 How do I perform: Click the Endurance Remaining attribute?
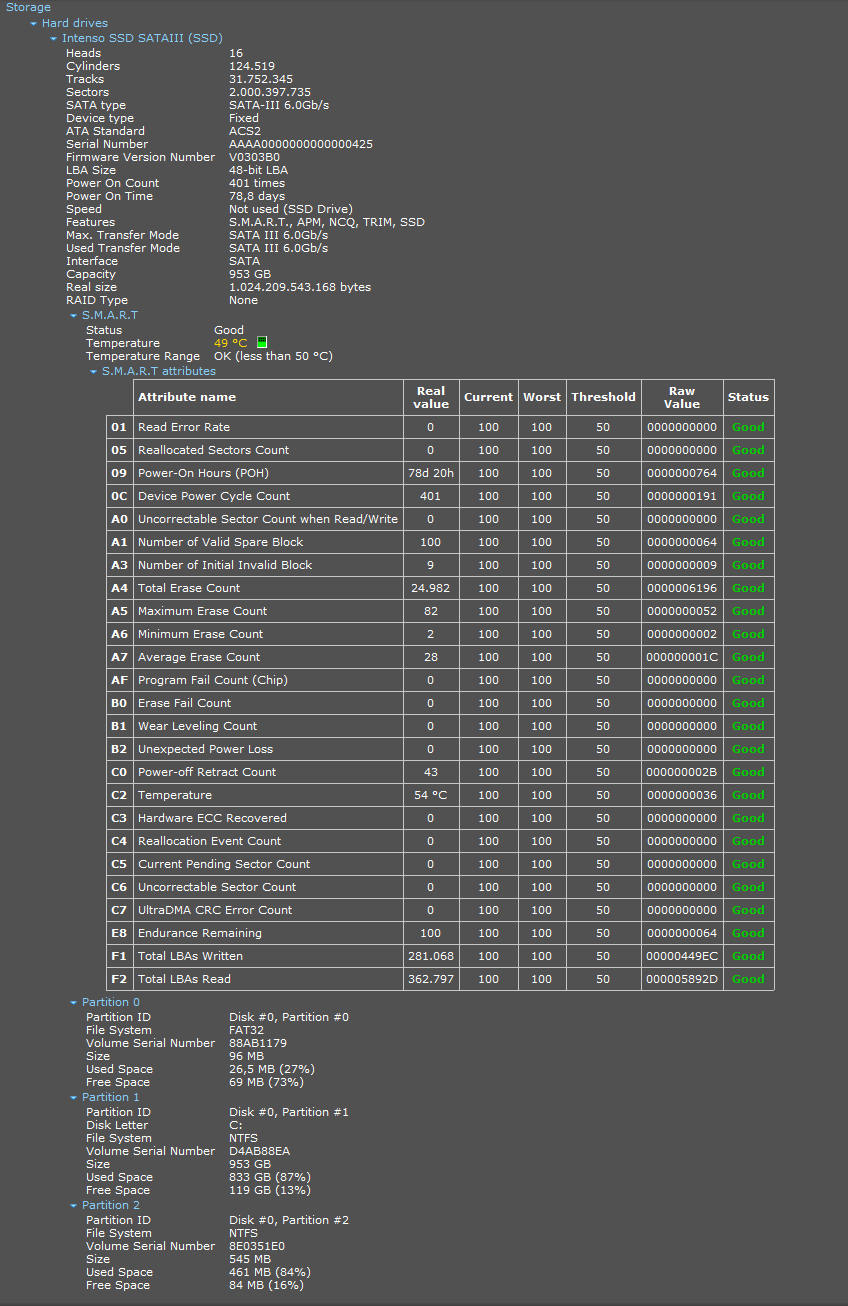pos(200,933)
